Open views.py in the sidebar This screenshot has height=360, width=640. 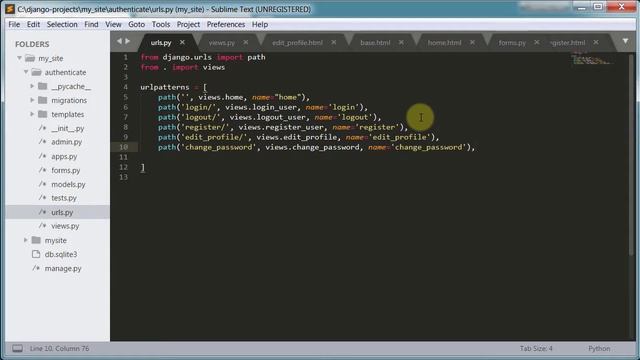[65, 226]
